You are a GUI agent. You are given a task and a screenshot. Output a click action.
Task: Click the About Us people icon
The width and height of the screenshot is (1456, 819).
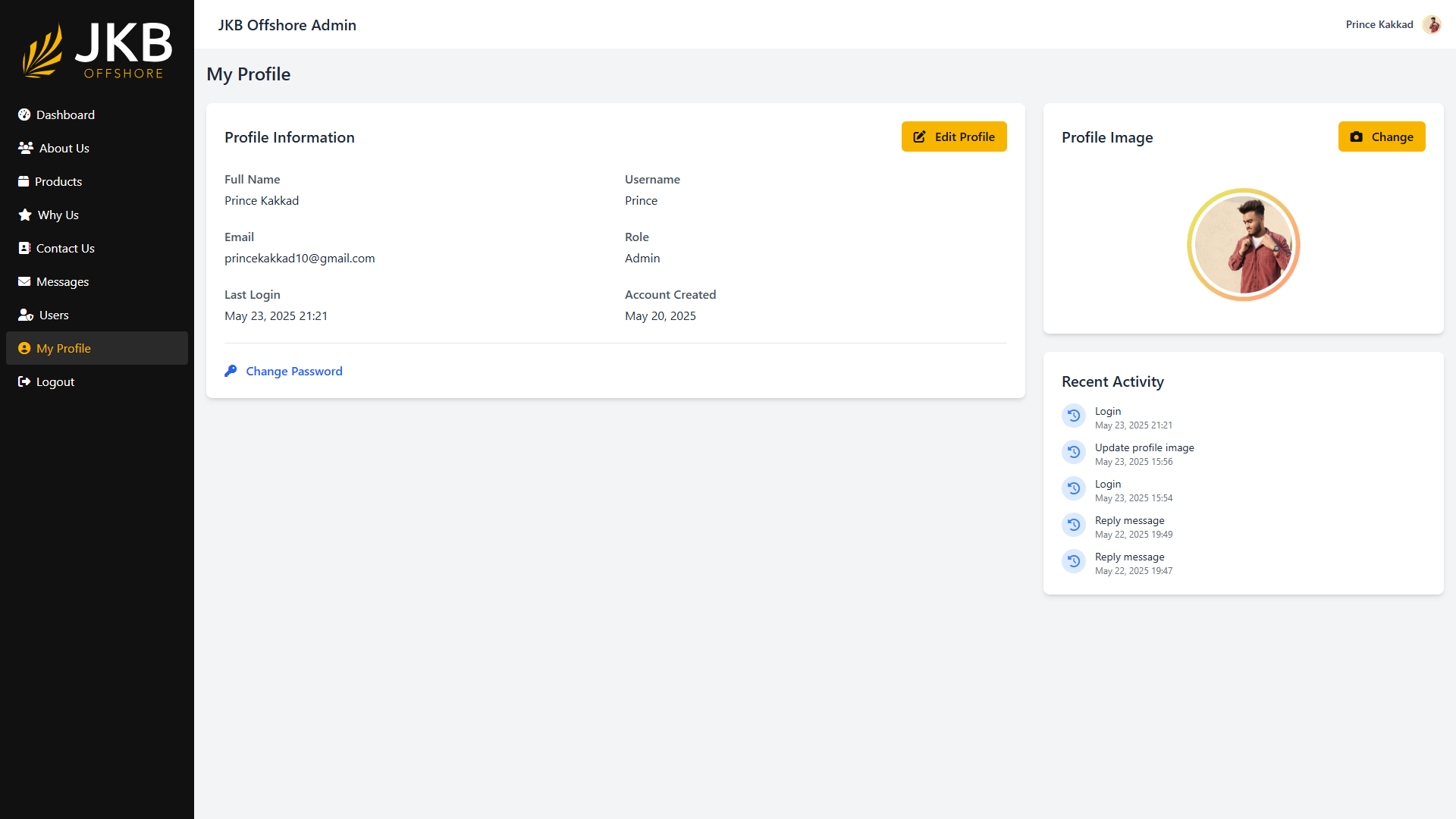coord(26,148)
